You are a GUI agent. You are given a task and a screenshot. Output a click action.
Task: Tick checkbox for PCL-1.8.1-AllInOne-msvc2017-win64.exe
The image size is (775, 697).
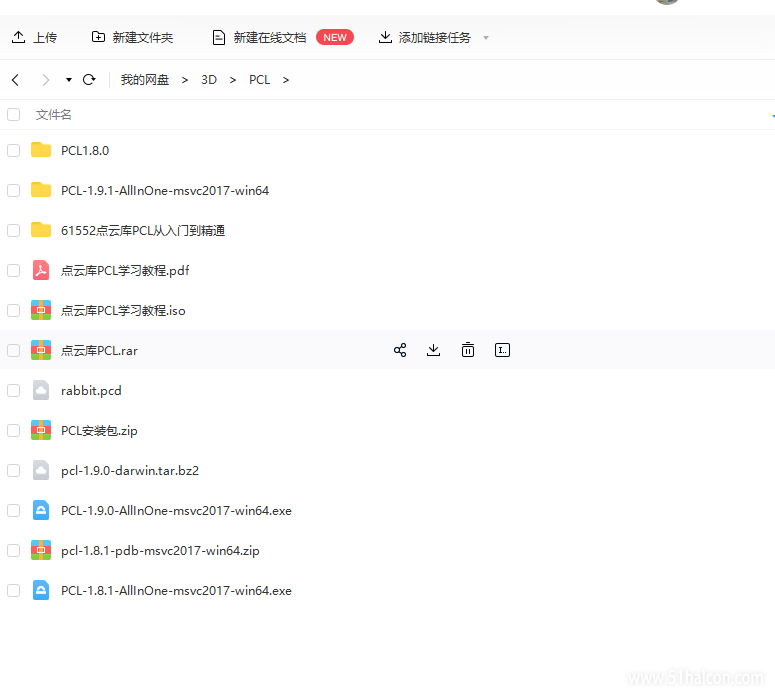(13, 591)
